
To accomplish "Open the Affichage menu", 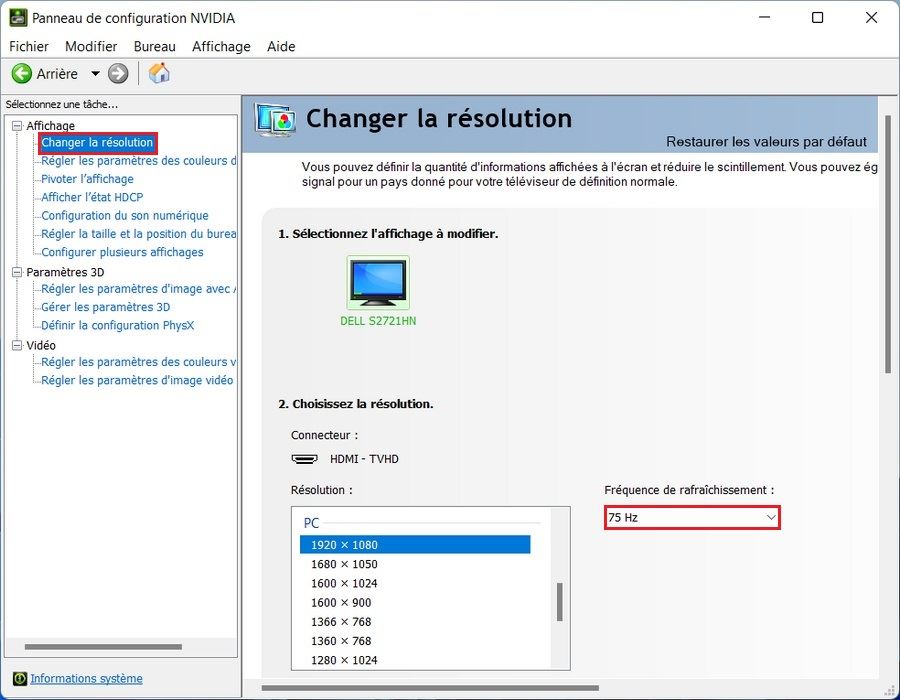I will pos(221,46).
